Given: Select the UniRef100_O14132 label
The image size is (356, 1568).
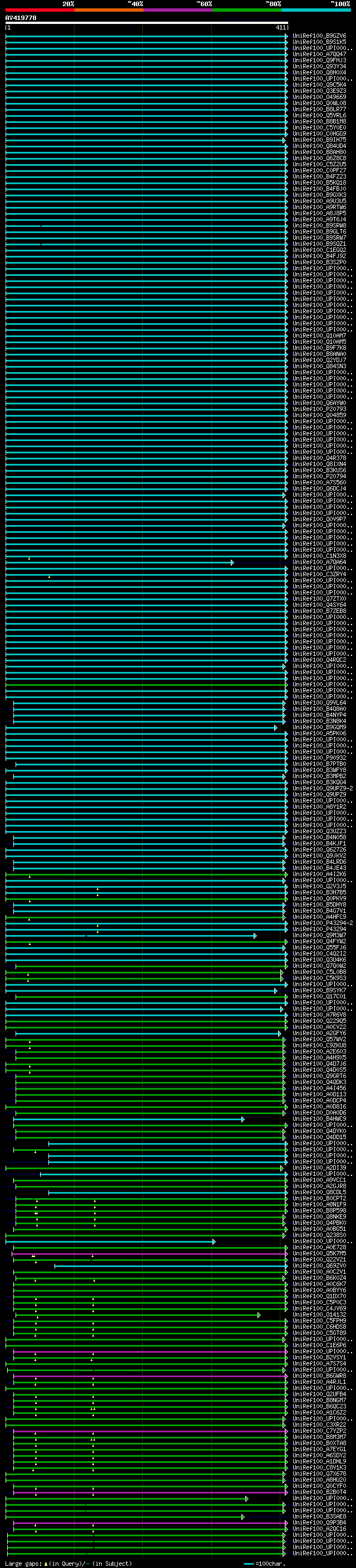Looking at the screenshot, I should pos(319,1315).
